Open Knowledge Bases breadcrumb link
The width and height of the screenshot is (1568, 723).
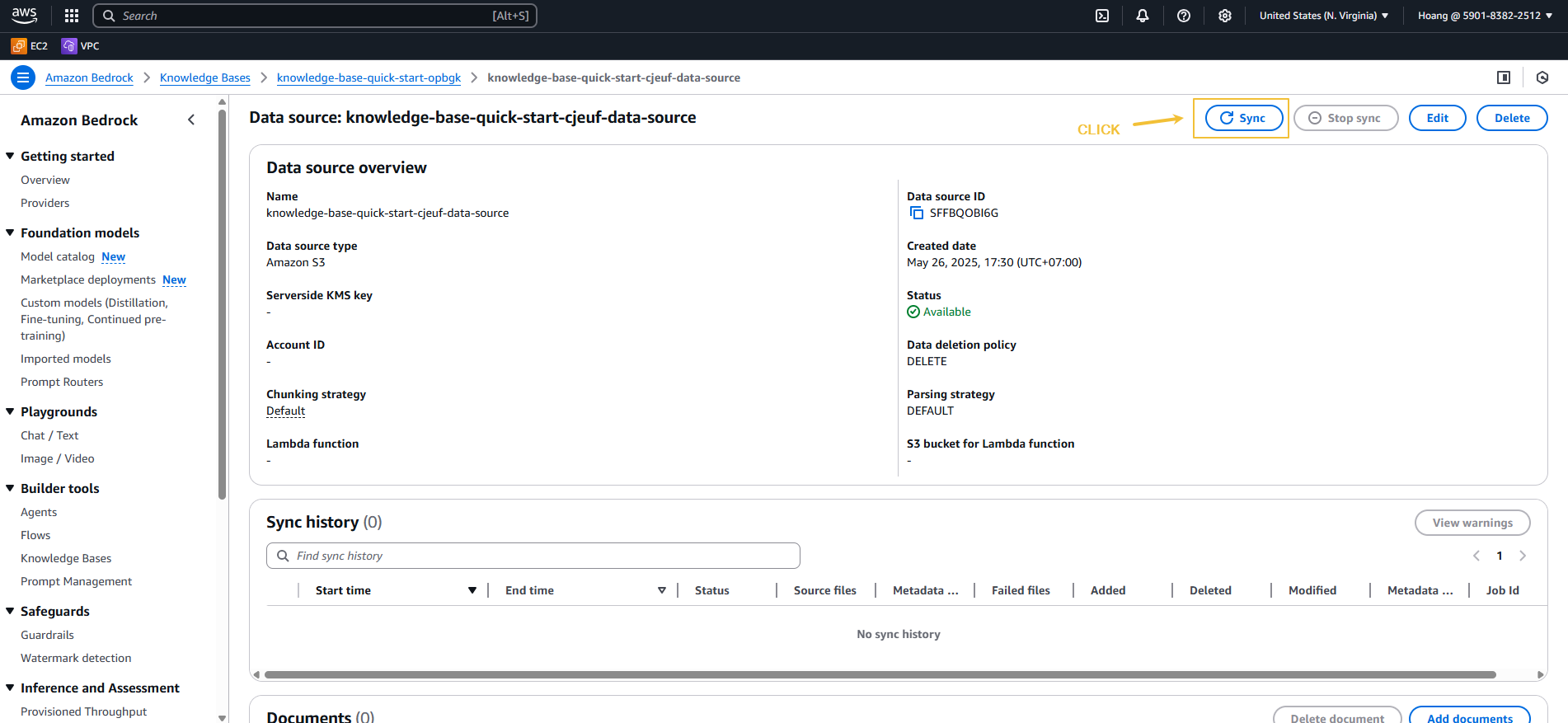205,77
